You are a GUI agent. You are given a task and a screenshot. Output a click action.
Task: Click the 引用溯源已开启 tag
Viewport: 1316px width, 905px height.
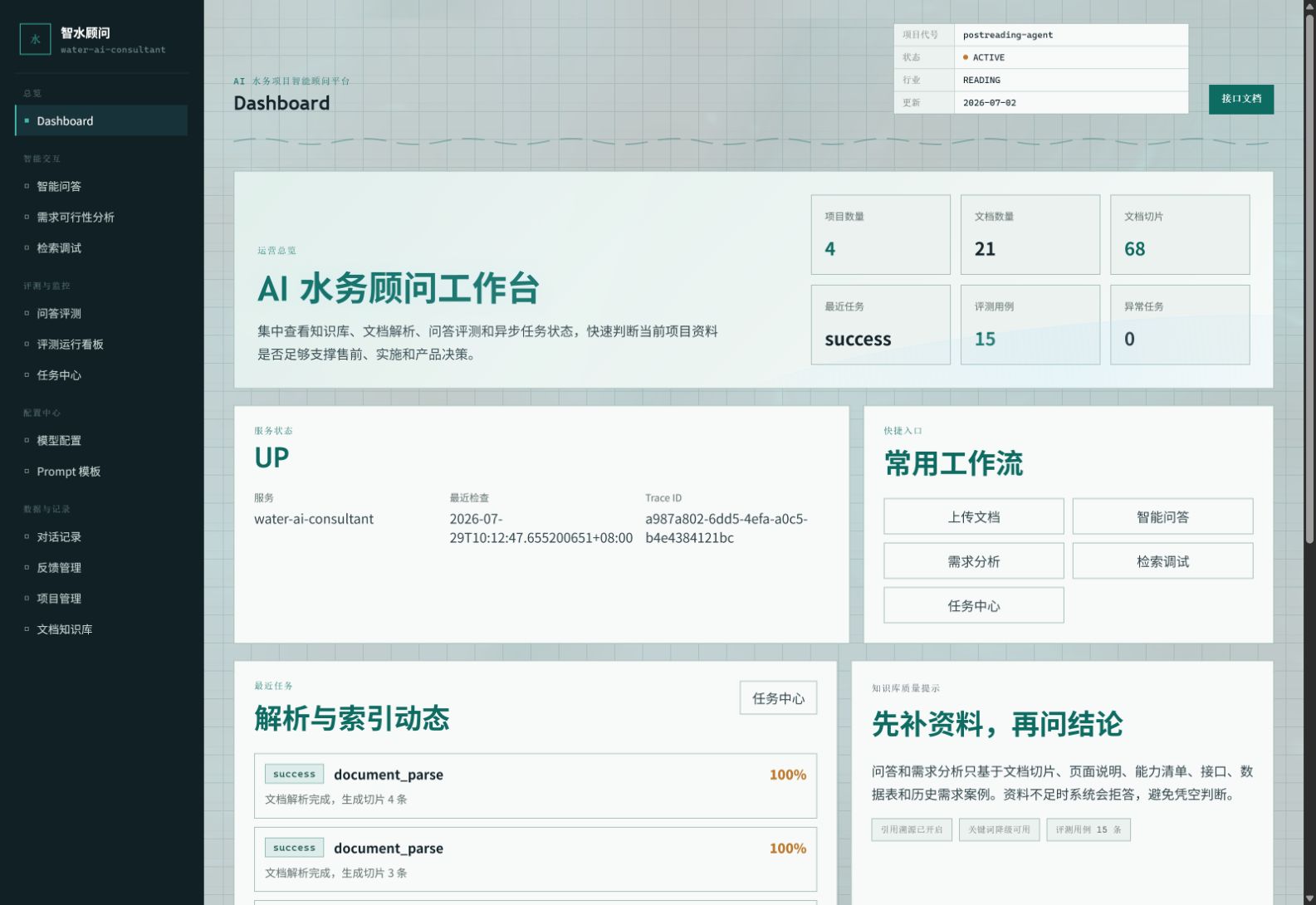point(912,829)
